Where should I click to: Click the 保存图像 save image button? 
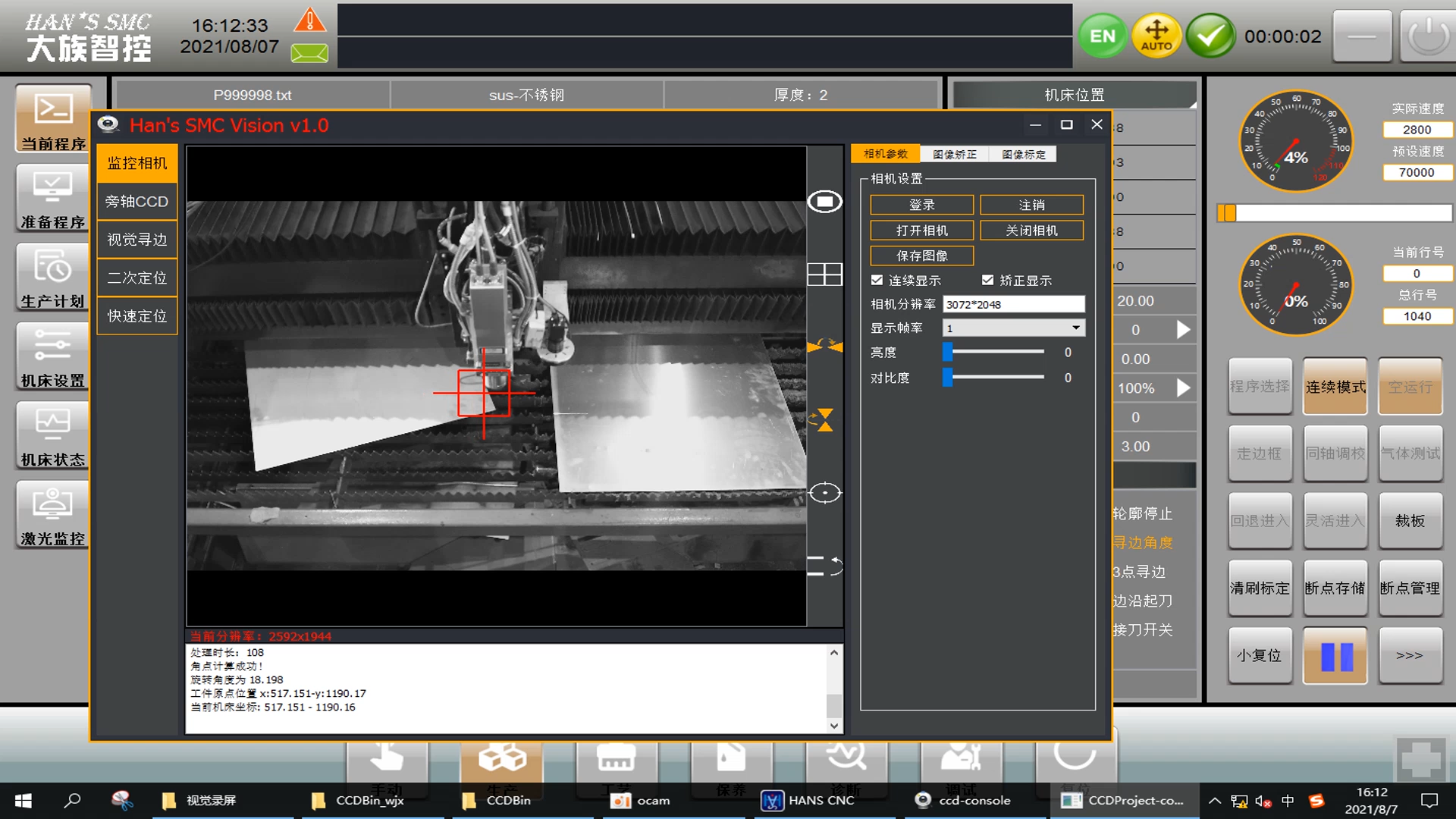pyautogui.click(x=921, y=256)
